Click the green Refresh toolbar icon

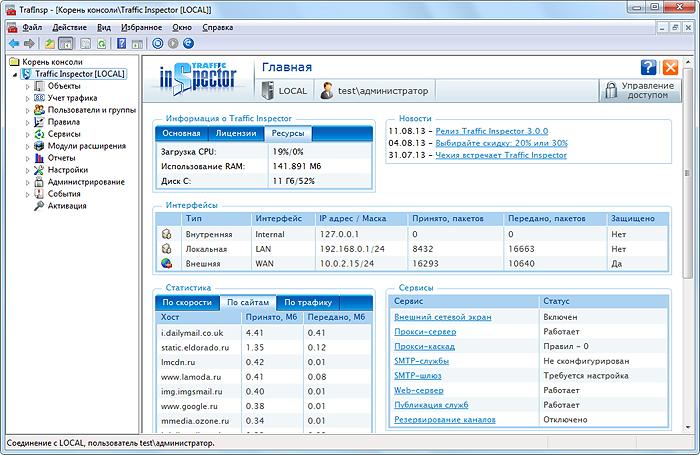(x=102, y=43)
